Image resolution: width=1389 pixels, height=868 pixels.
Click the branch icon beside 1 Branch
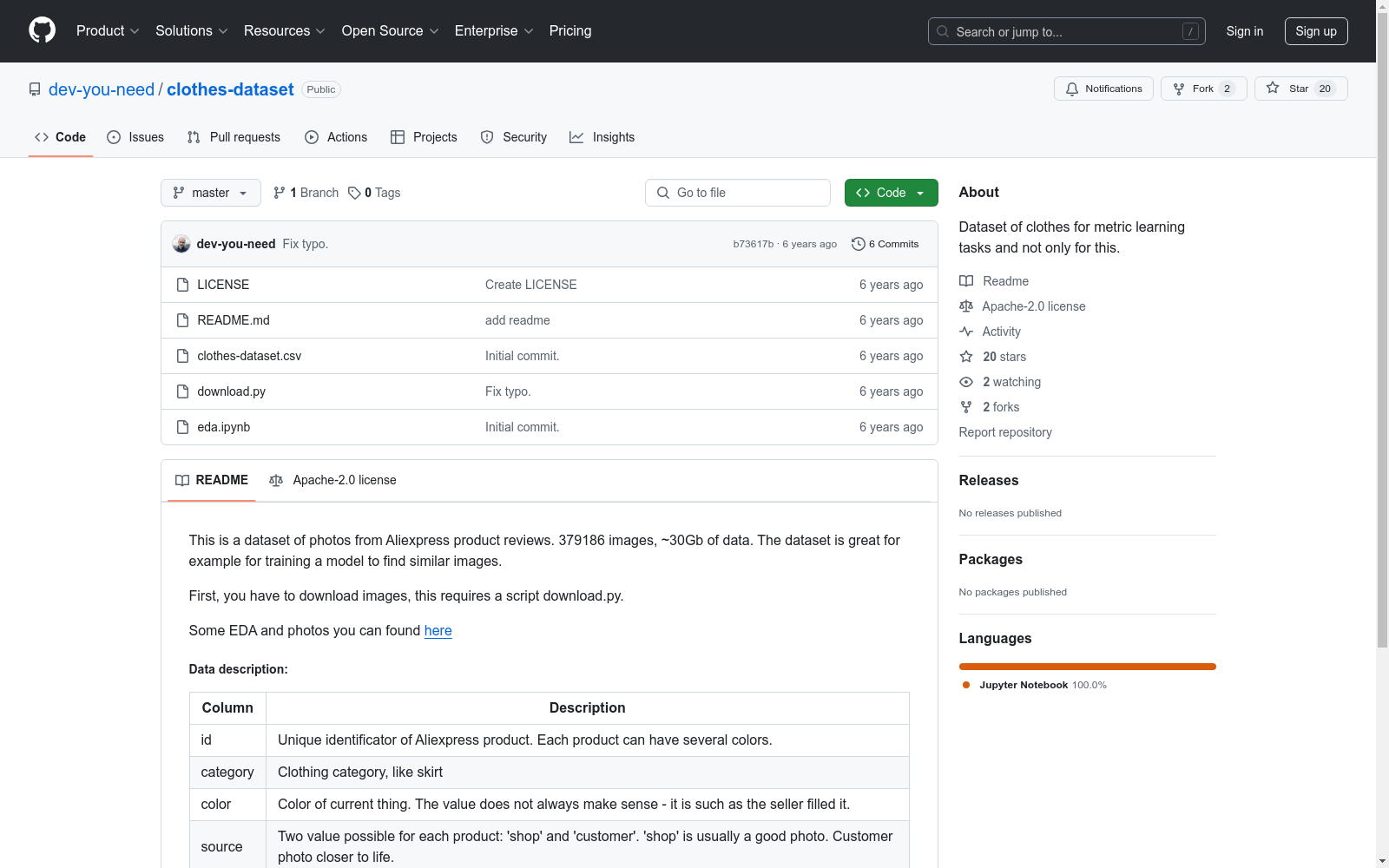pyautogui.click(x=280, y=193)
